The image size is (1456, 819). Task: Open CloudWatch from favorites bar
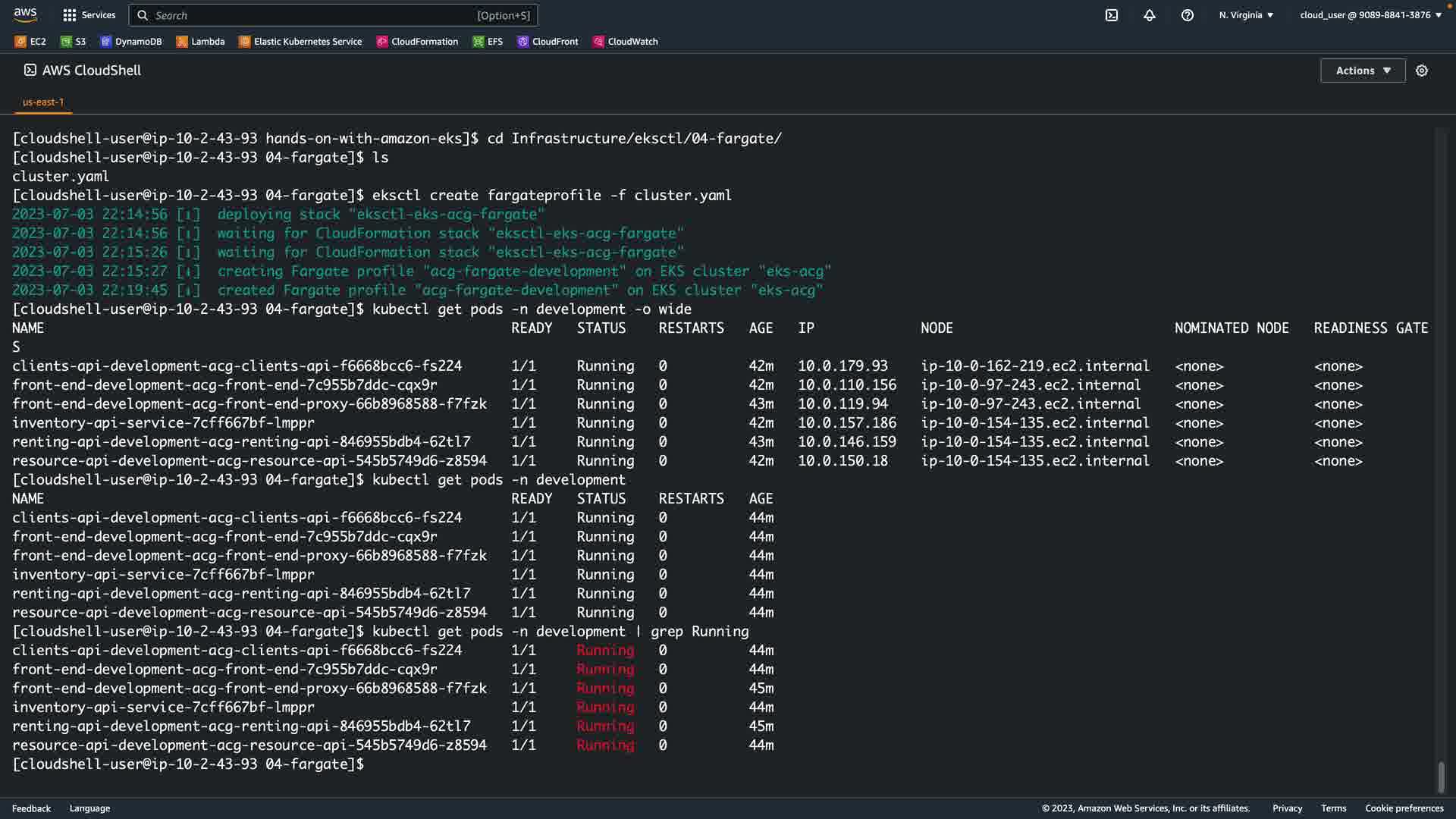625,42
